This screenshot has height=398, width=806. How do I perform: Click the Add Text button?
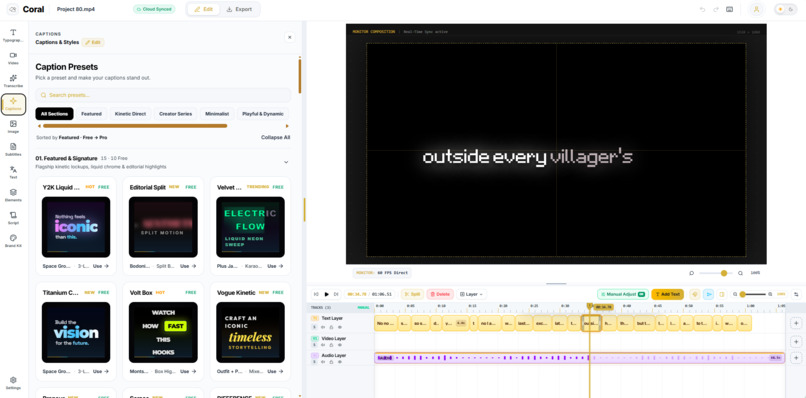[x=667, y=294]
